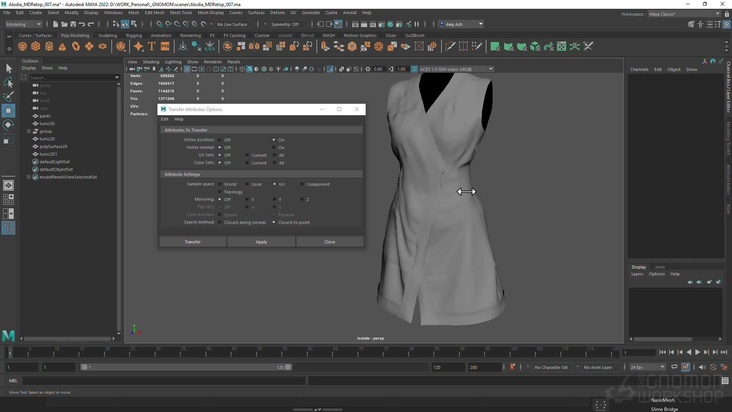
Task: Click the Outliner search field
Action: click(72, 77)
